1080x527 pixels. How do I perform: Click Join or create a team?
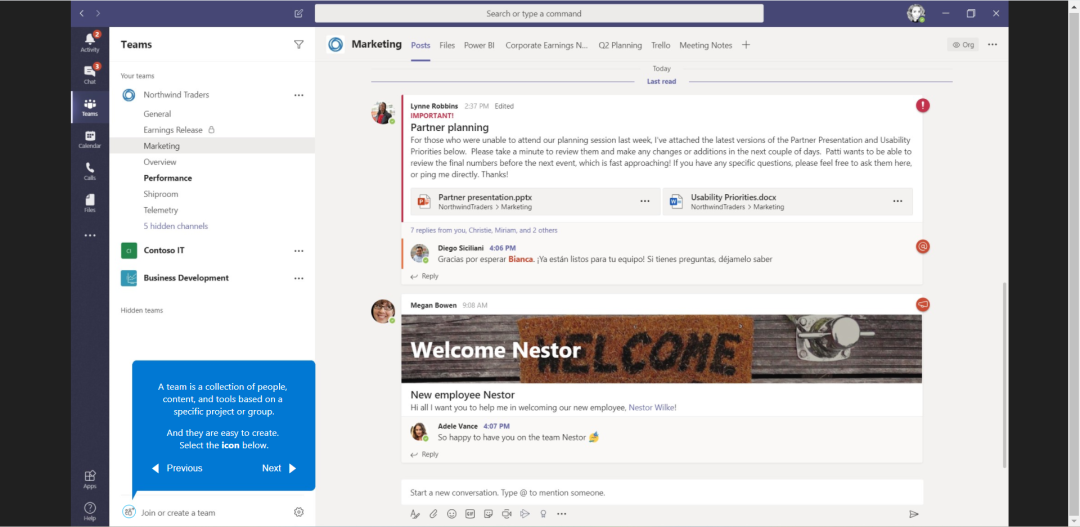(x=178, y=513)
